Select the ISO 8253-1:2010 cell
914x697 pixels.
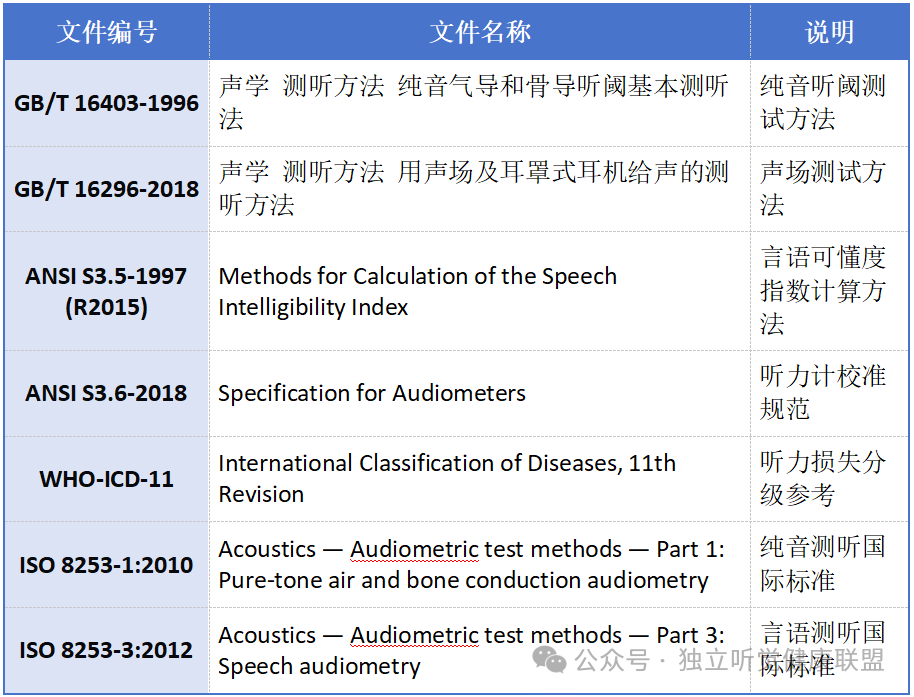coord(107,565)
